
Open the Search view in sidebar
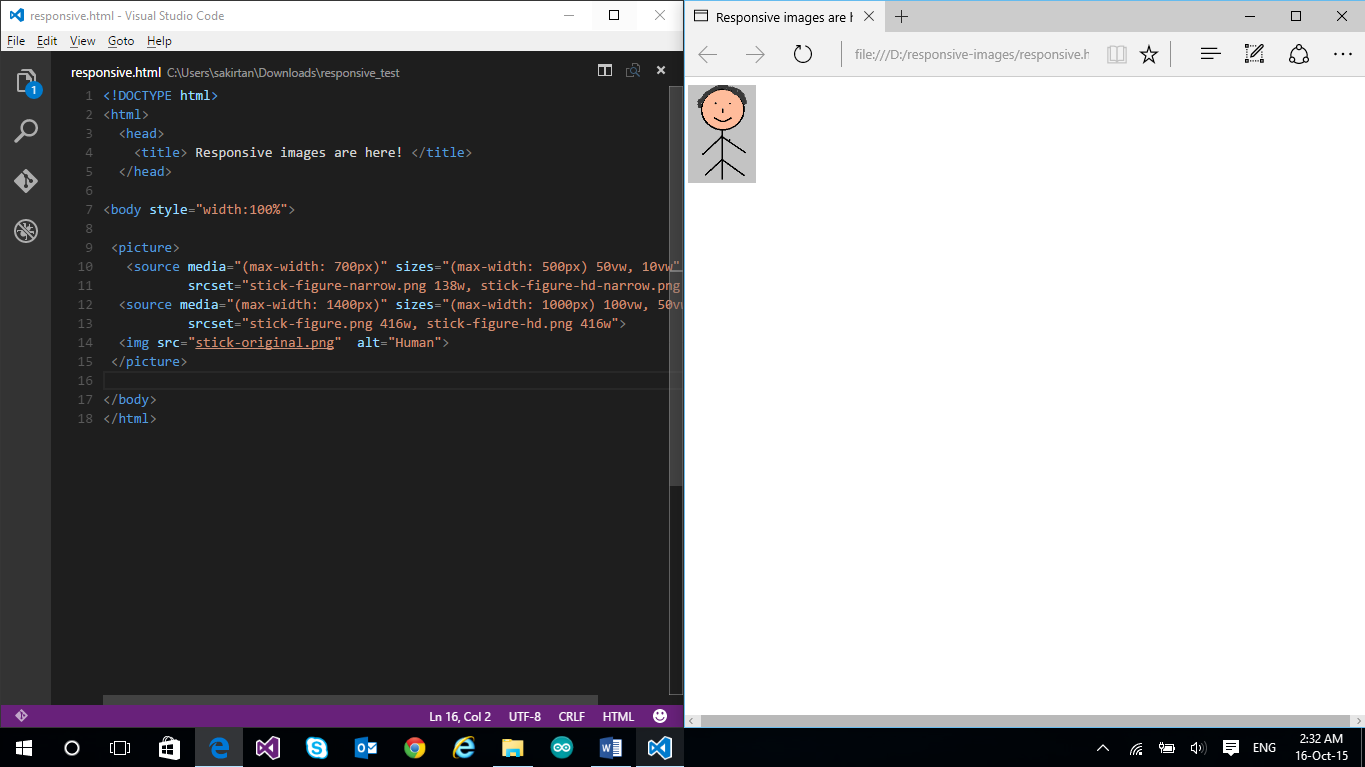[26, 131]
